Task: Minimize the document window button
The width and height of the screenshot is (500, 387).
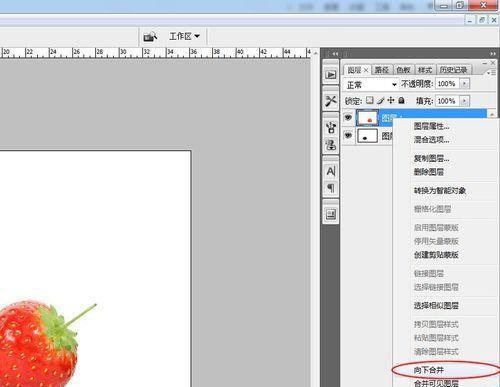Action: (470, 20)
